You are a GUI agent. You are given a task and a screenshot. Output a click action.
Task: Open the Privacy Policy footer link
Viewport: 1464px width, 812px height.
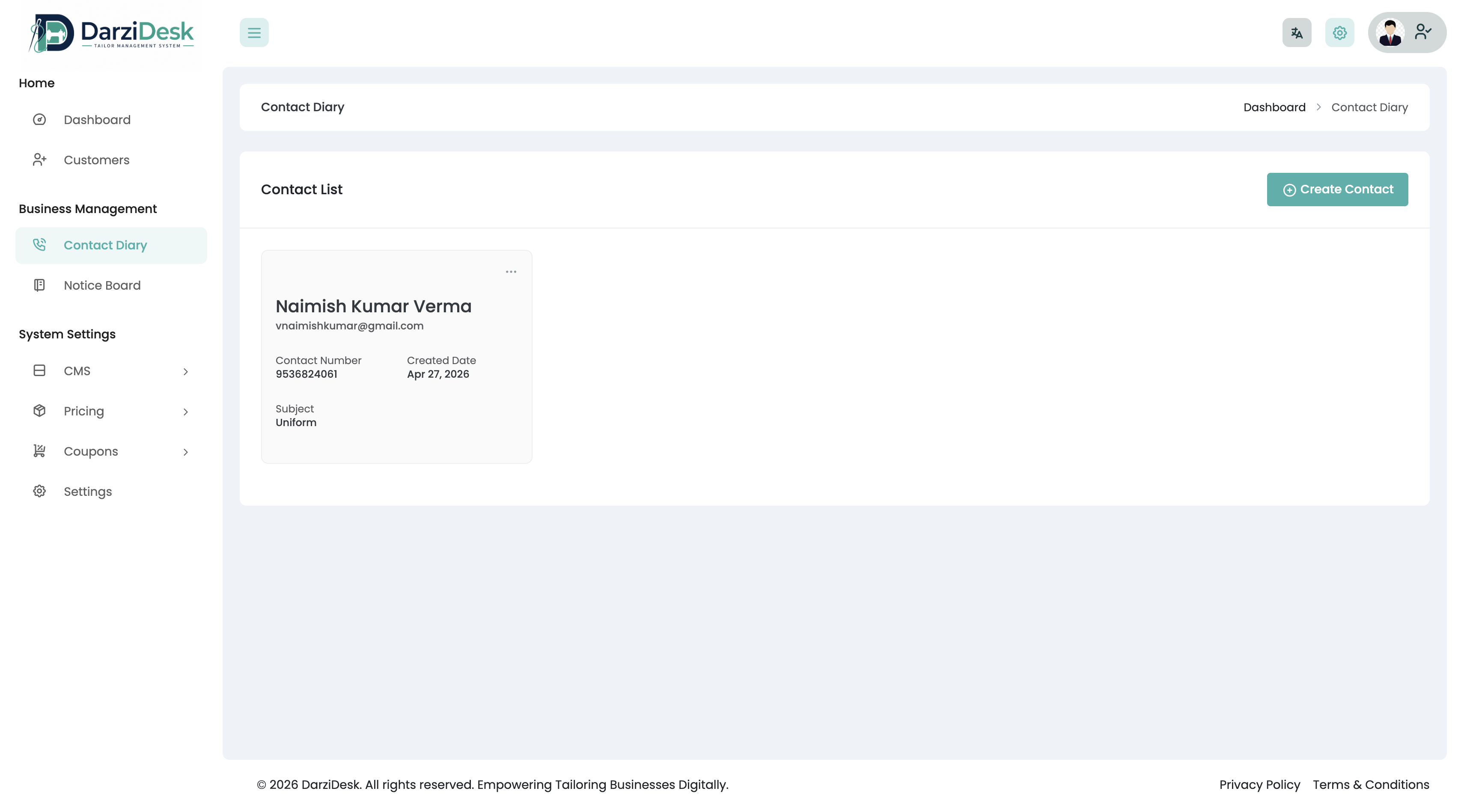[x=1259, y=785]
